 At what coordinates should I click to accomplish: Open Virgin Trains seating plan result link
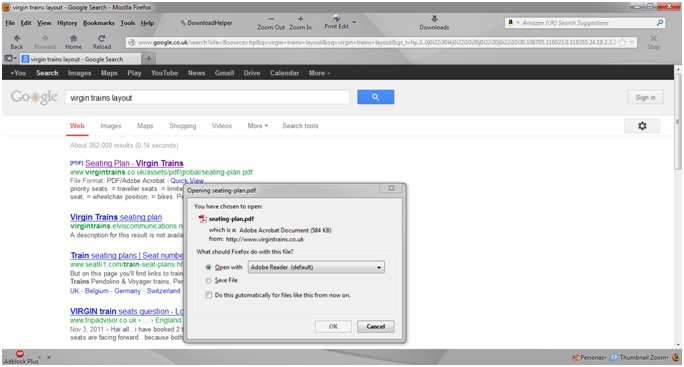coord(116,217)
